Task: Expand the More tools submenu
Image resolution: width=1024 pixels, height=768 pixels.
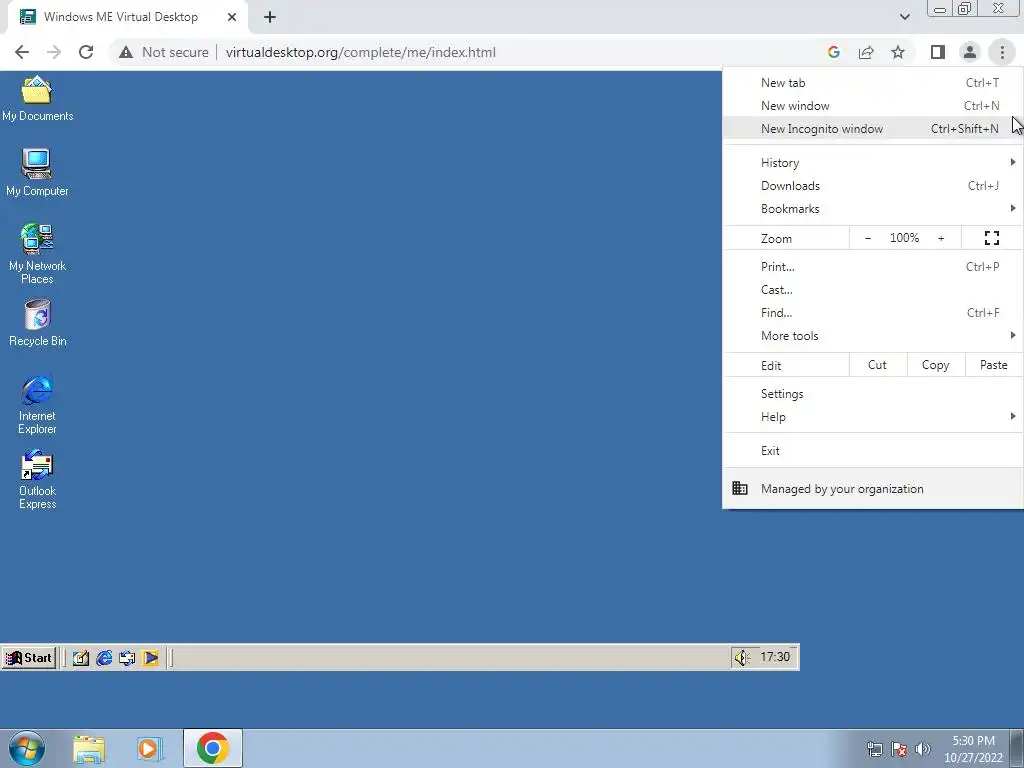Action: point(872,336)
